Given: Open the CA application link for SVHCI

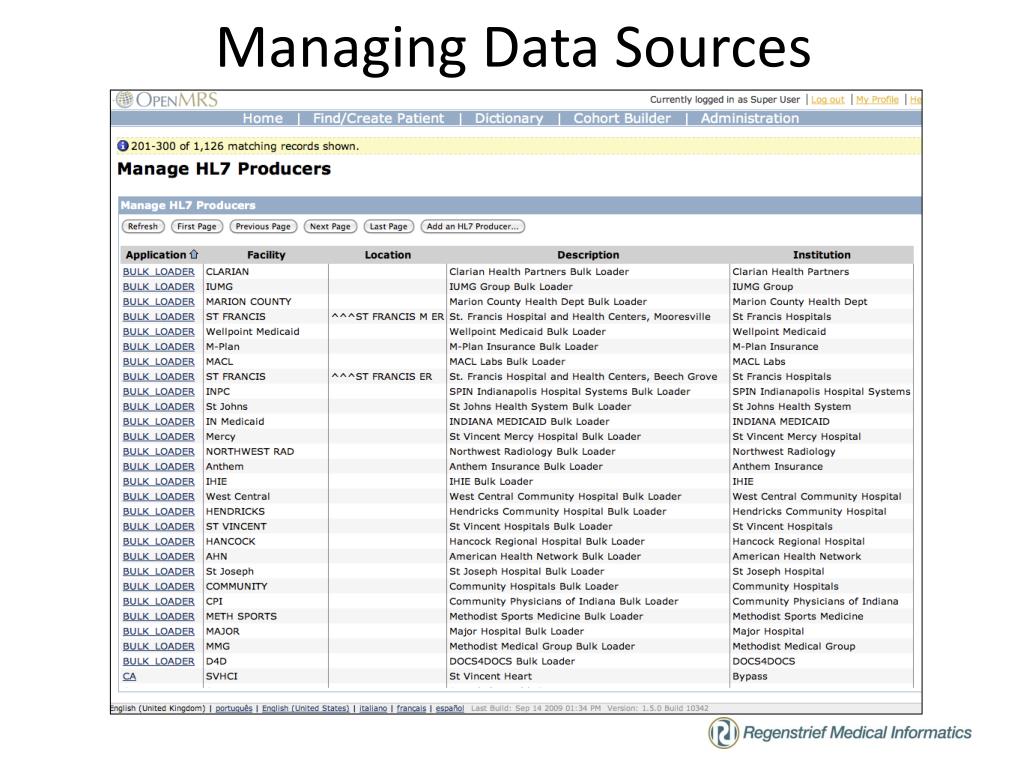Looking at the screenshot, I should click(130, 677).
